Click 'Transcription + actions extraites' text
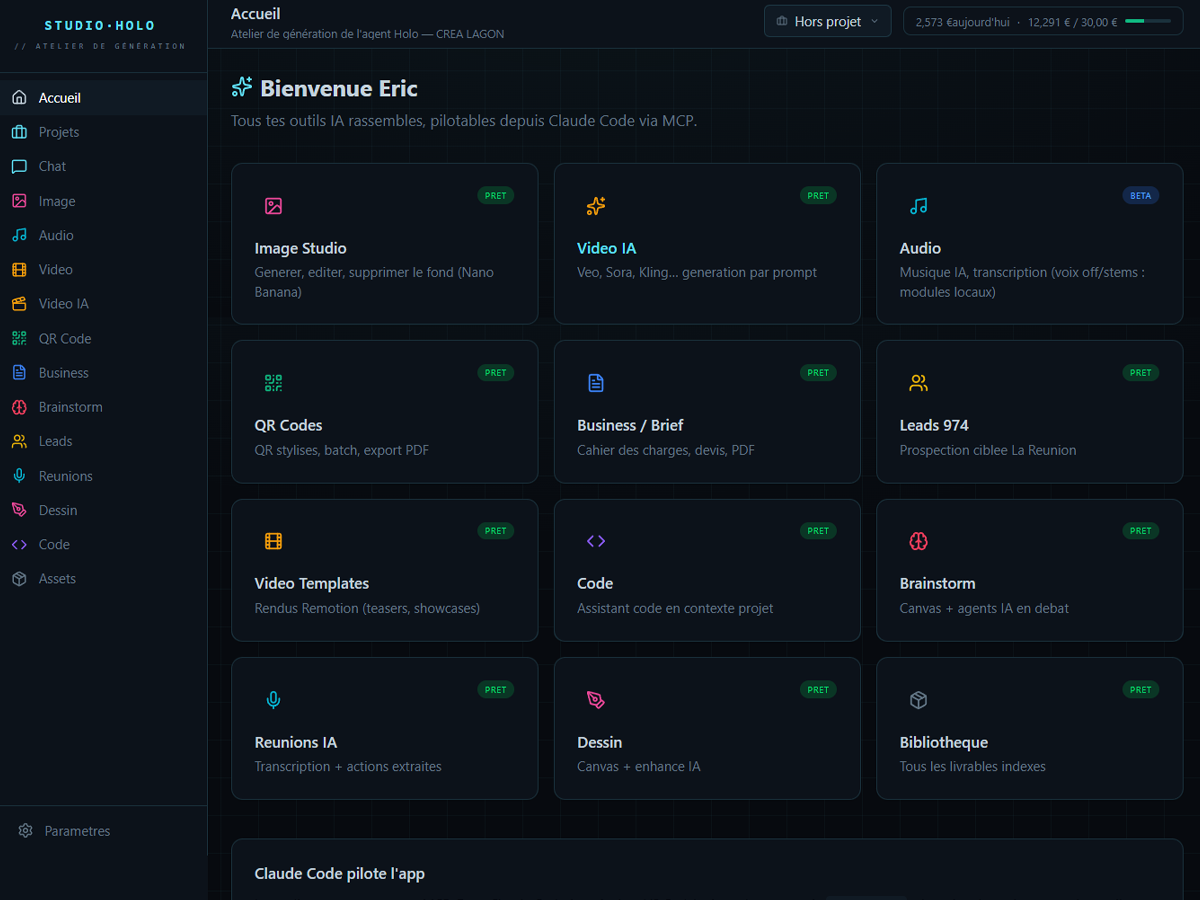Viewport: 1200px width, 900px height. pyautogui.click(x=348, y=766)
